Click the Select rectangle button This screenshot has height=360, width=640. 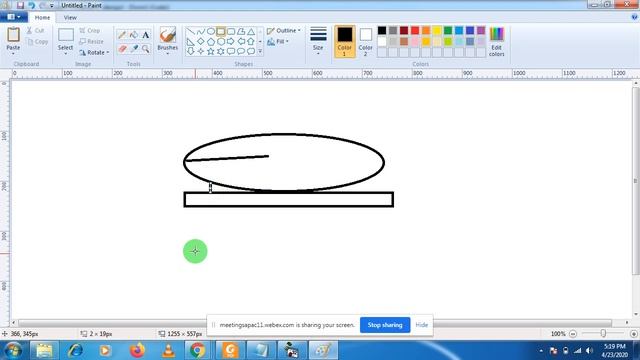(x=65, y=38)
